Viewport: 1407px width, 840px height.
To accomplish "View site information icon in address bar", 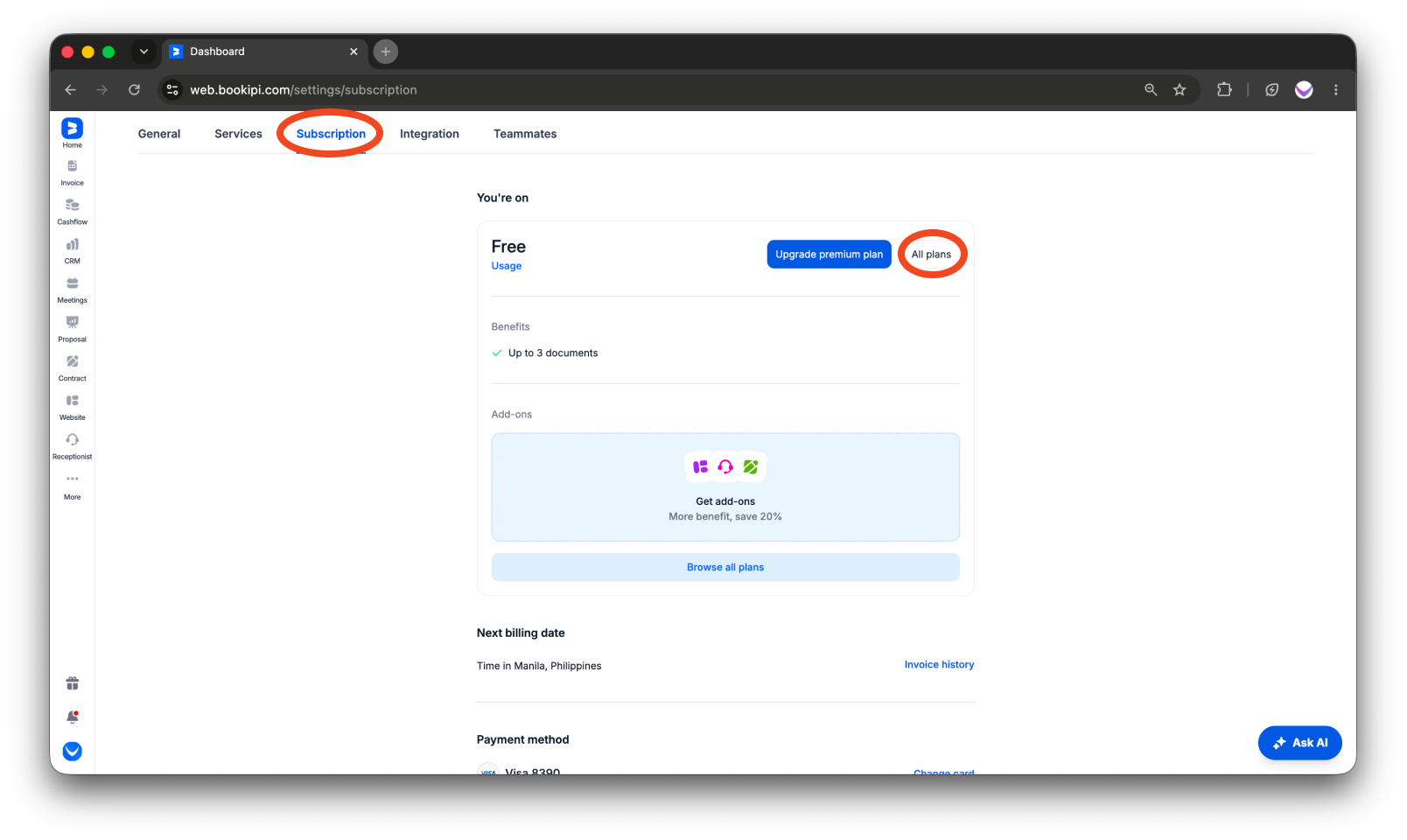I will pyautogui.click(x=172, y=89).
